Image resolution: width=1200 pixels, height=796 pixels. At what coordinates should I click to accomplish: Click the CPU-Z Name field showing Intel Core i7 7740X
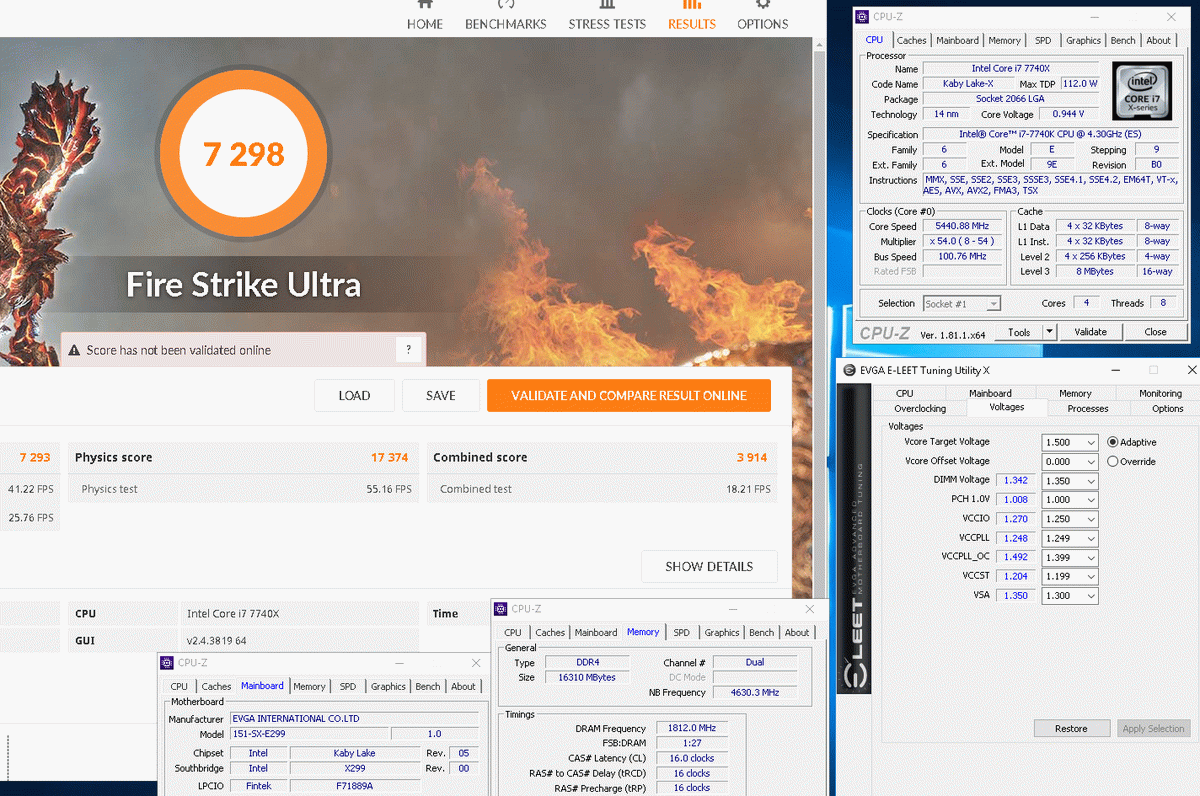tap(1009, 69)
